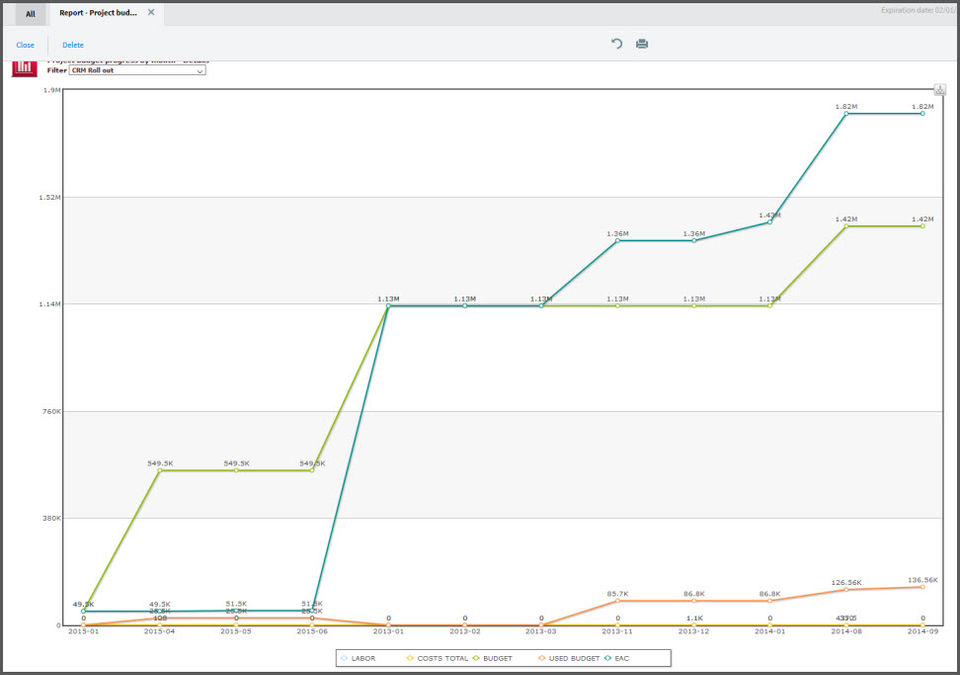
Task: Toggle the COSTS TOTAL legend series
Action: pos(437,658)
